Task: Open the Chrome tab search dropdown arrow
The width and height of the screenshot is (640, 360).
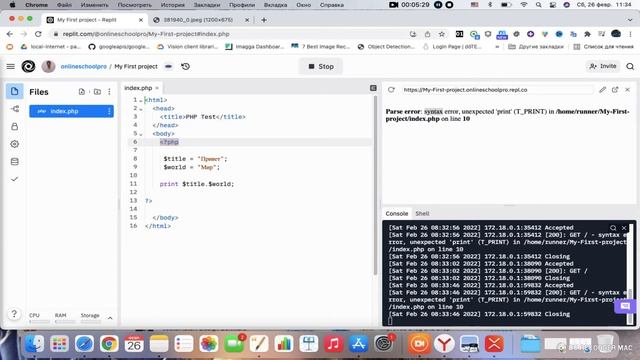Action: click(630, 20)
